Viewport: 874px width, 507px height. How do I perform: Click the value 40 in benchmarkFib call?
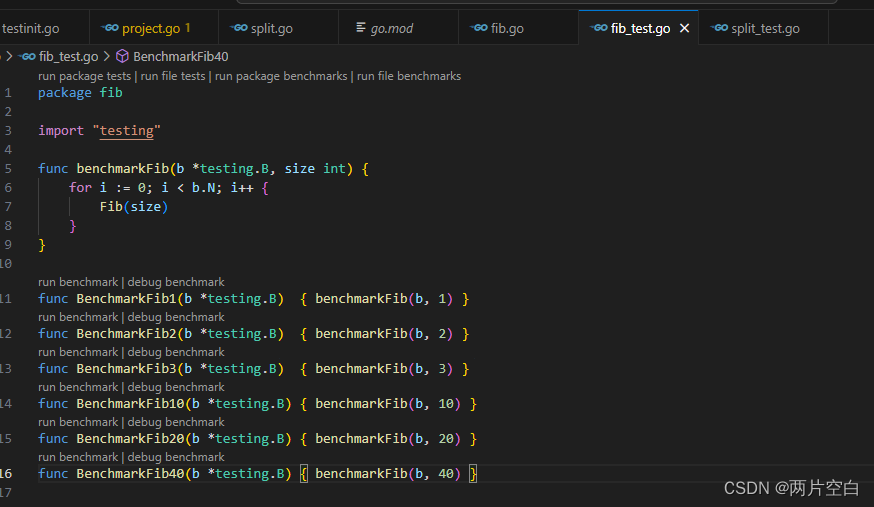tap(446, 474)
